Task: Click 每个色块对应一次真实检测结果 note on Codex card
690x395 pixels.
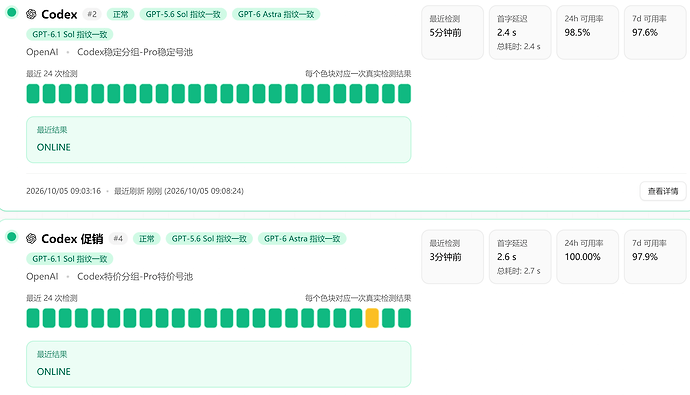Action: [358, 73]
